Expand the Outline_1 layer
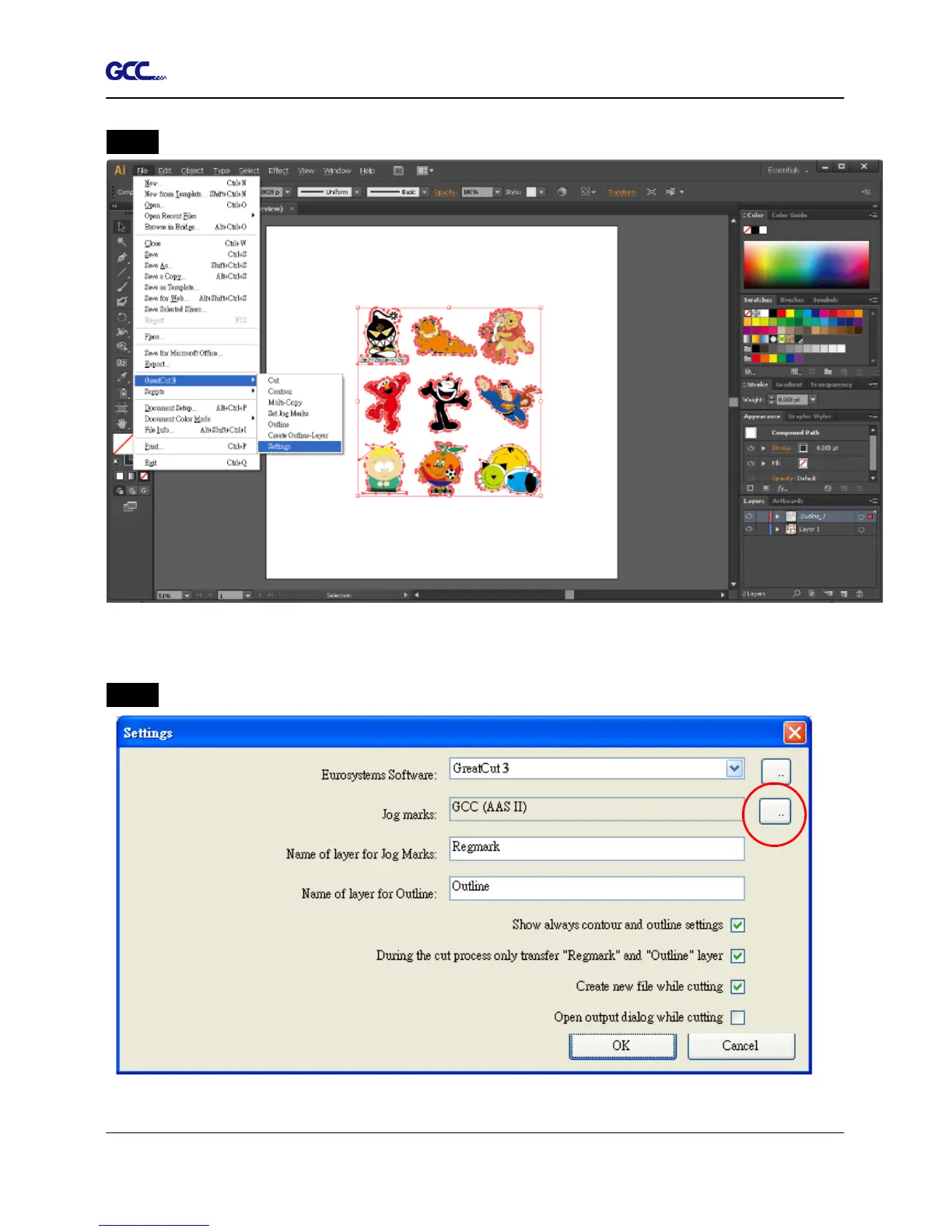Viewport: 952px width, 1232px height. pyautogui.click(x=777, y=516)
